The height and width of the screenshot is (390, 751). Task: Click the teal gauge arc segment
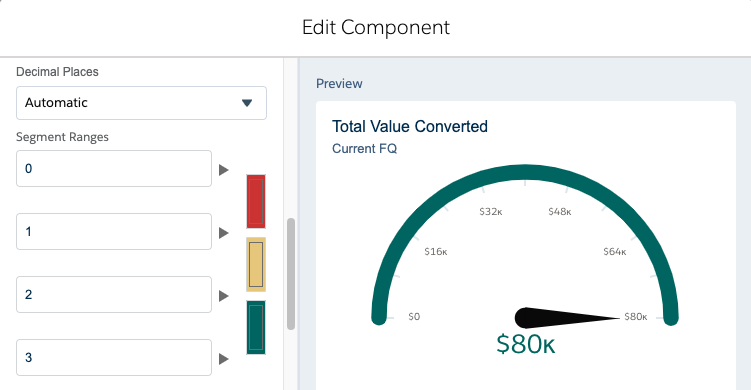click(x=525, y=173)
